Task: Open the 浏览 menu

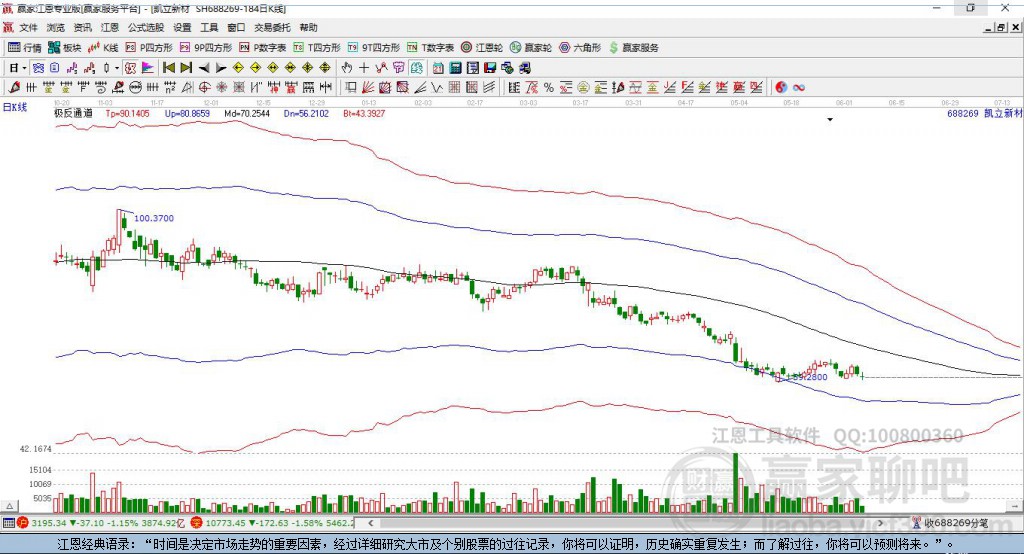Action: coord(56,27)
